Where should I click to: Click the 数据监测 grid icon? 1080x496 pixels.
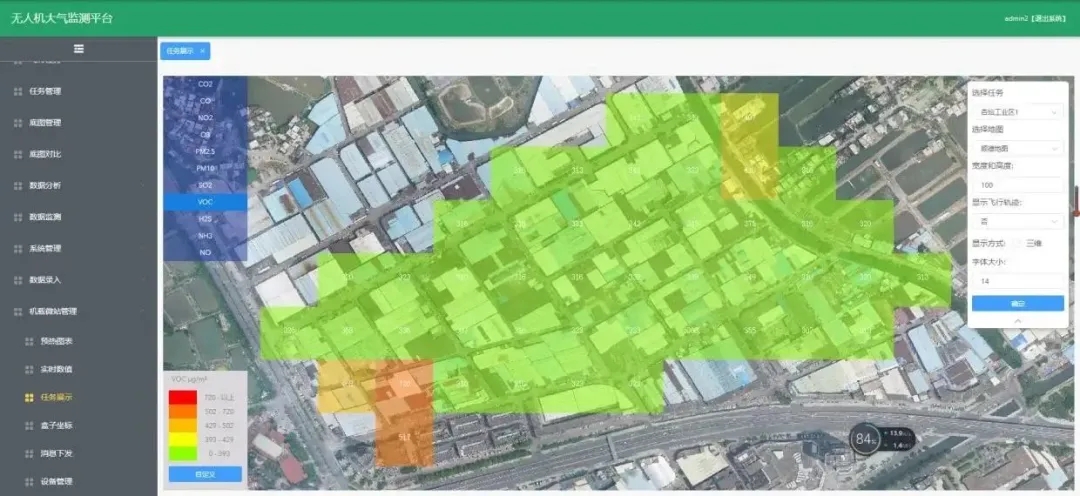point(18,217)
